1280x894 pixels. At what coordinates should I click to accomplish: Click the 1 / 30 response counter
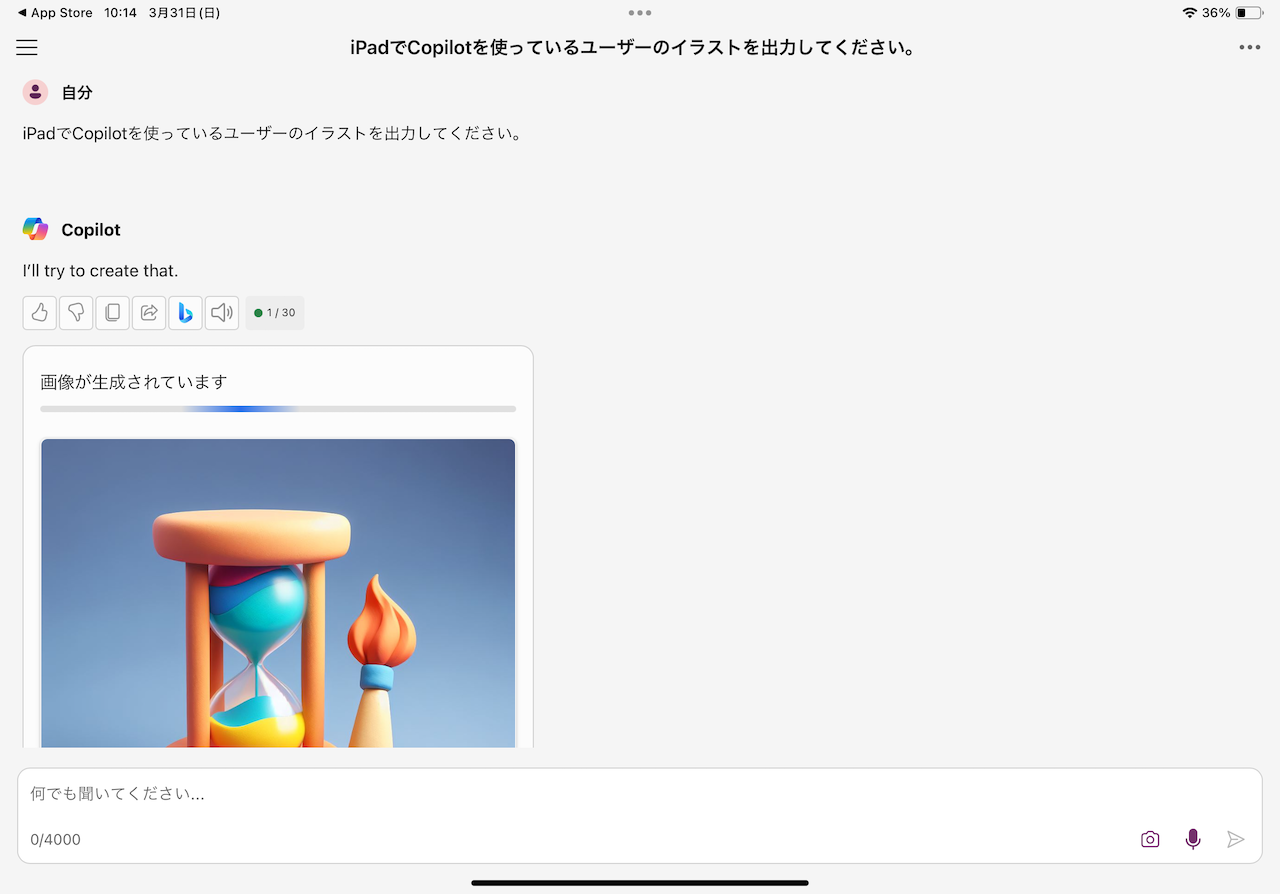pos(275,313)
